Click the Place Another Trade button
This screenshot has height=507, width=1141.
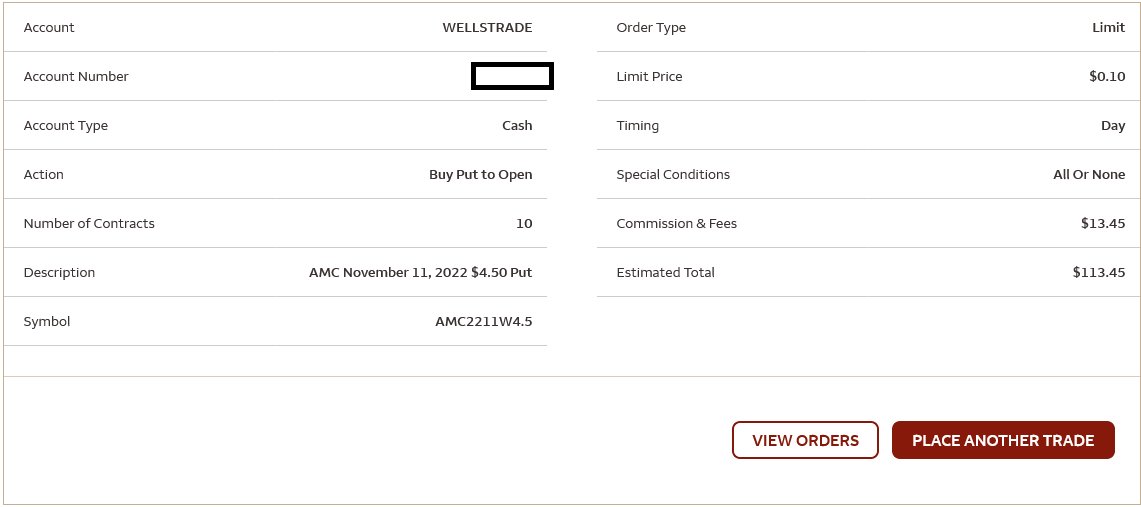(1003, 440)
